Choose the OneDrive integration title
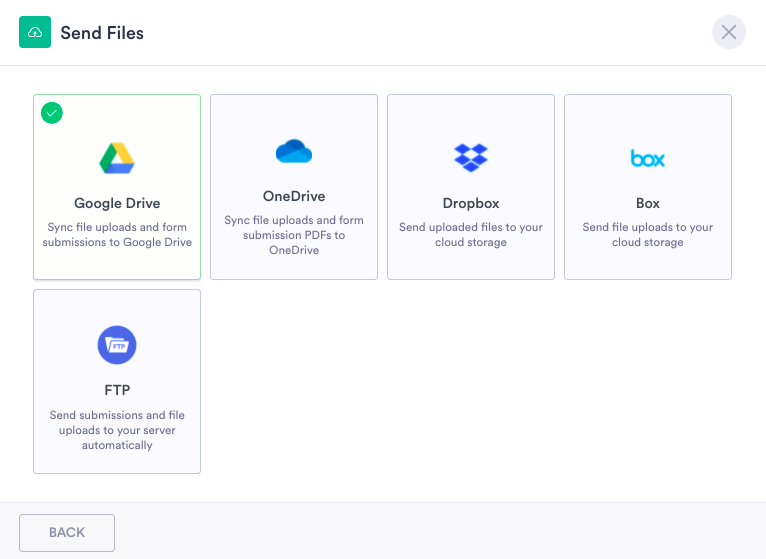 click(x=294, y=196)
